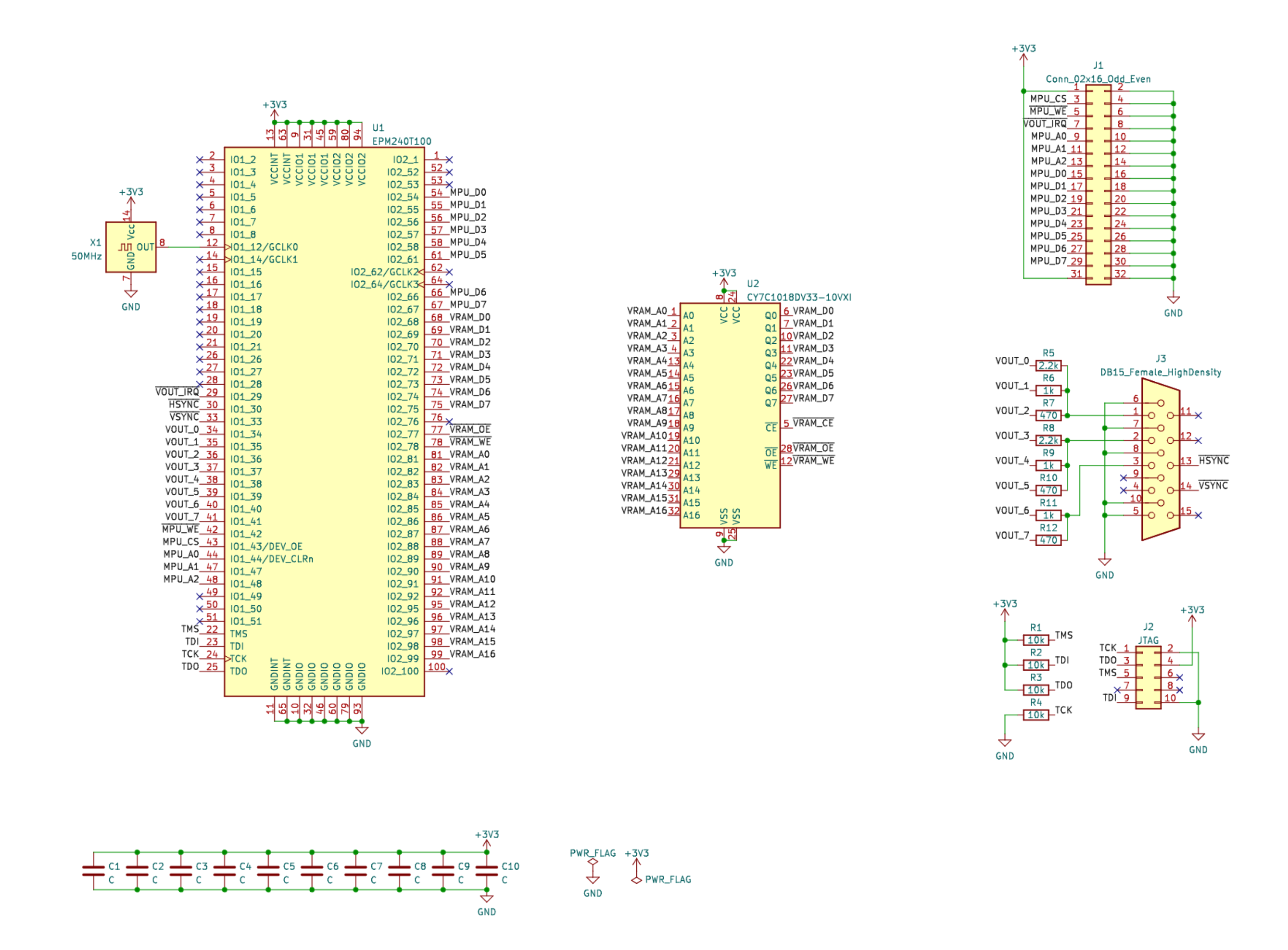Select capacitor C10 symbol
Viewport: 1288px width, 950px height.
click(487, 872)
